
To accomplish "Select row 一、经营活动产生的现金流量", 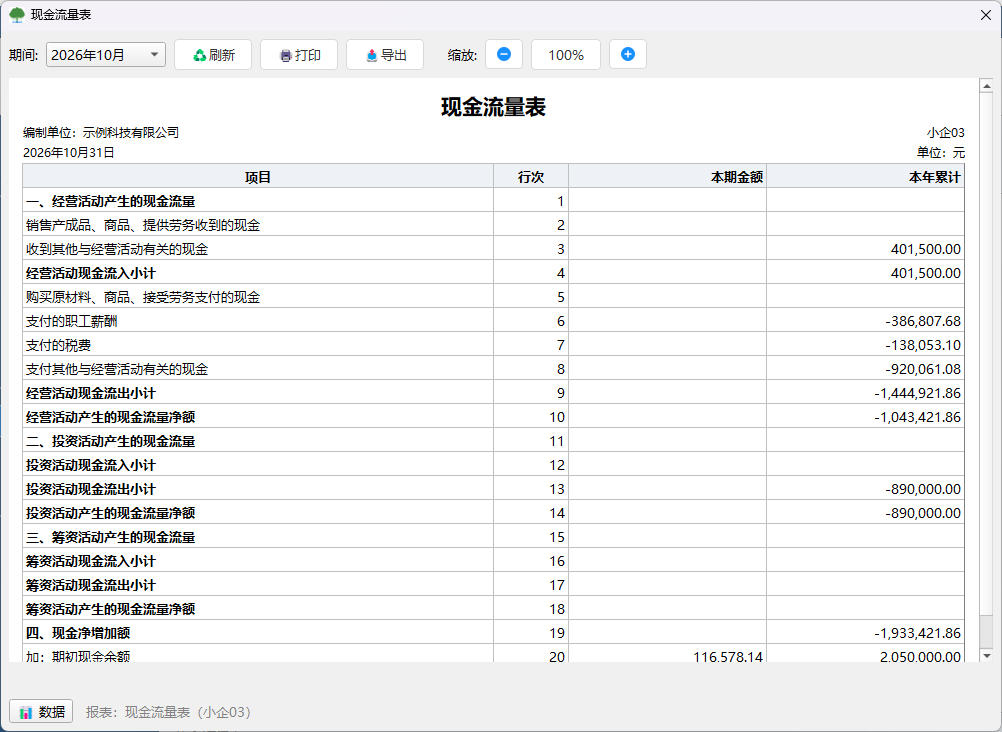I will [493, 201].
